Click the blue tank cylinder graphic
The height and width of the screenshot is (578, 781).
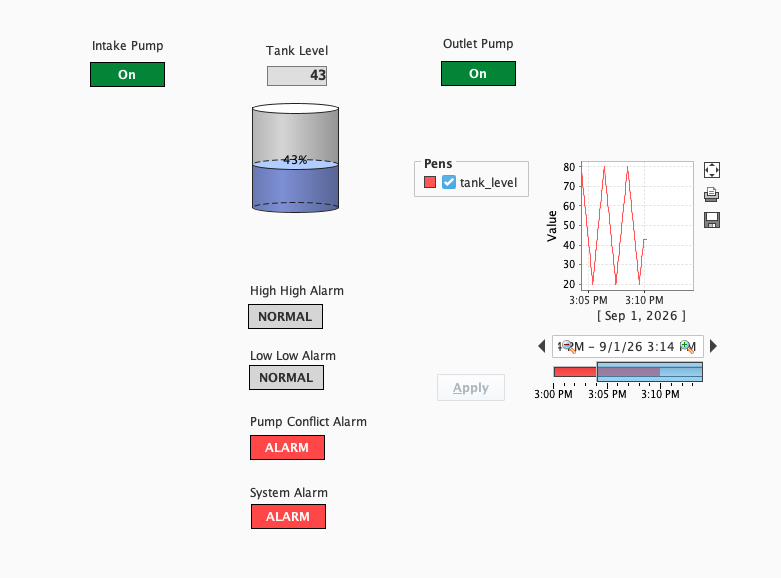pyautogui.click(x=295, y=158)
